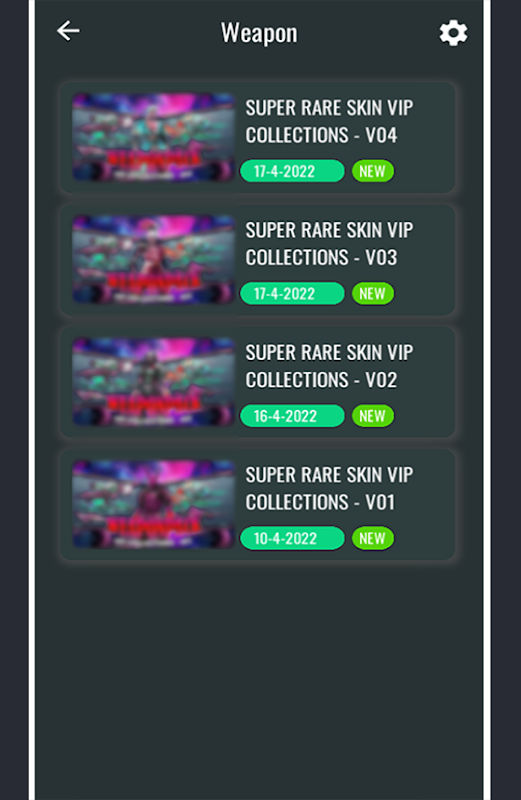Click the 10-4-2022 date tag
Image resolution: width=521 pixels, height=800 pixels.
coord(292,538)
